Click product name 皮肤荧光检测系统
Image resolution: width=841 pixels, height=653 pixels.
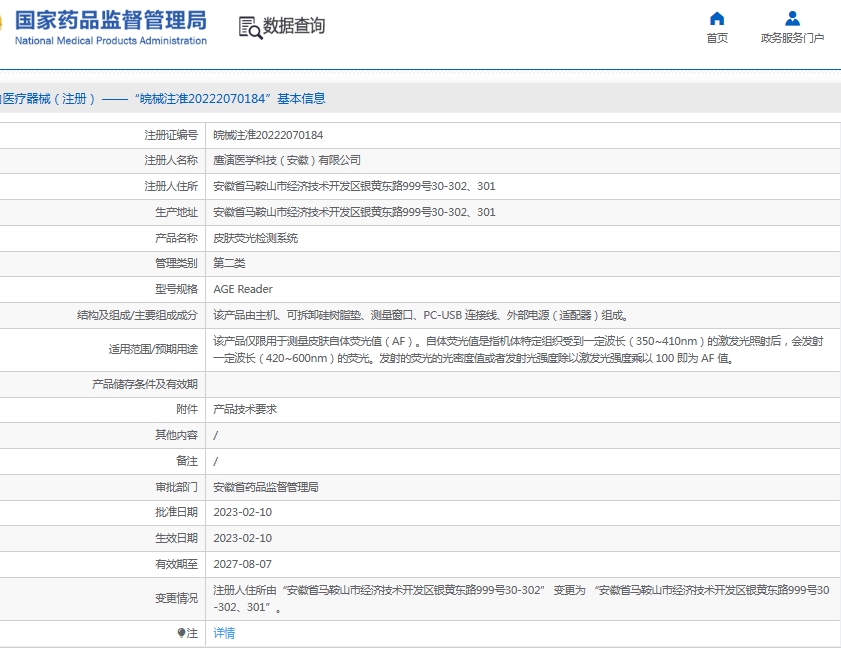[256, 238]
